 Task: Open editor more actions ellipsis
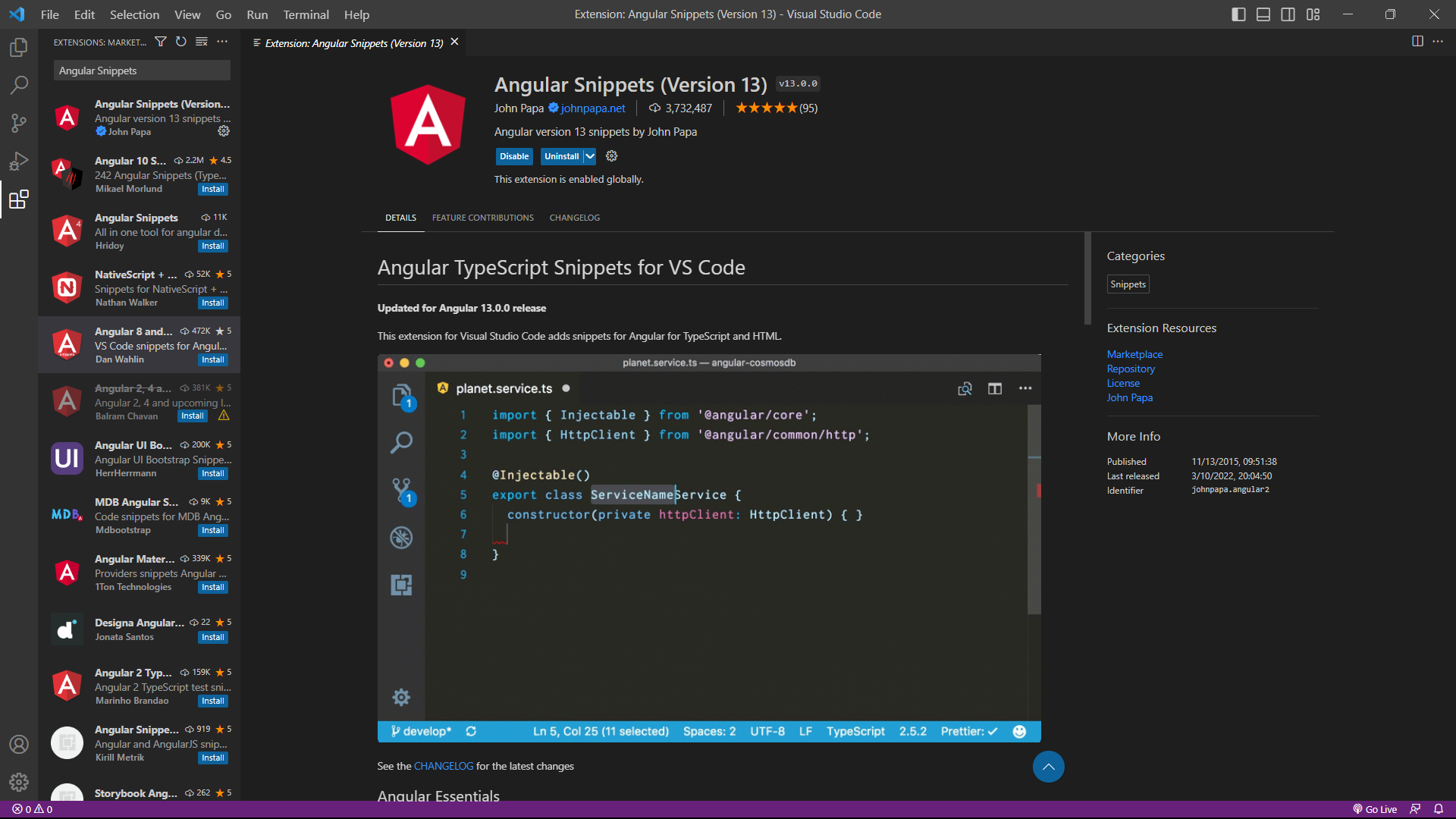tap(1438, 41)
